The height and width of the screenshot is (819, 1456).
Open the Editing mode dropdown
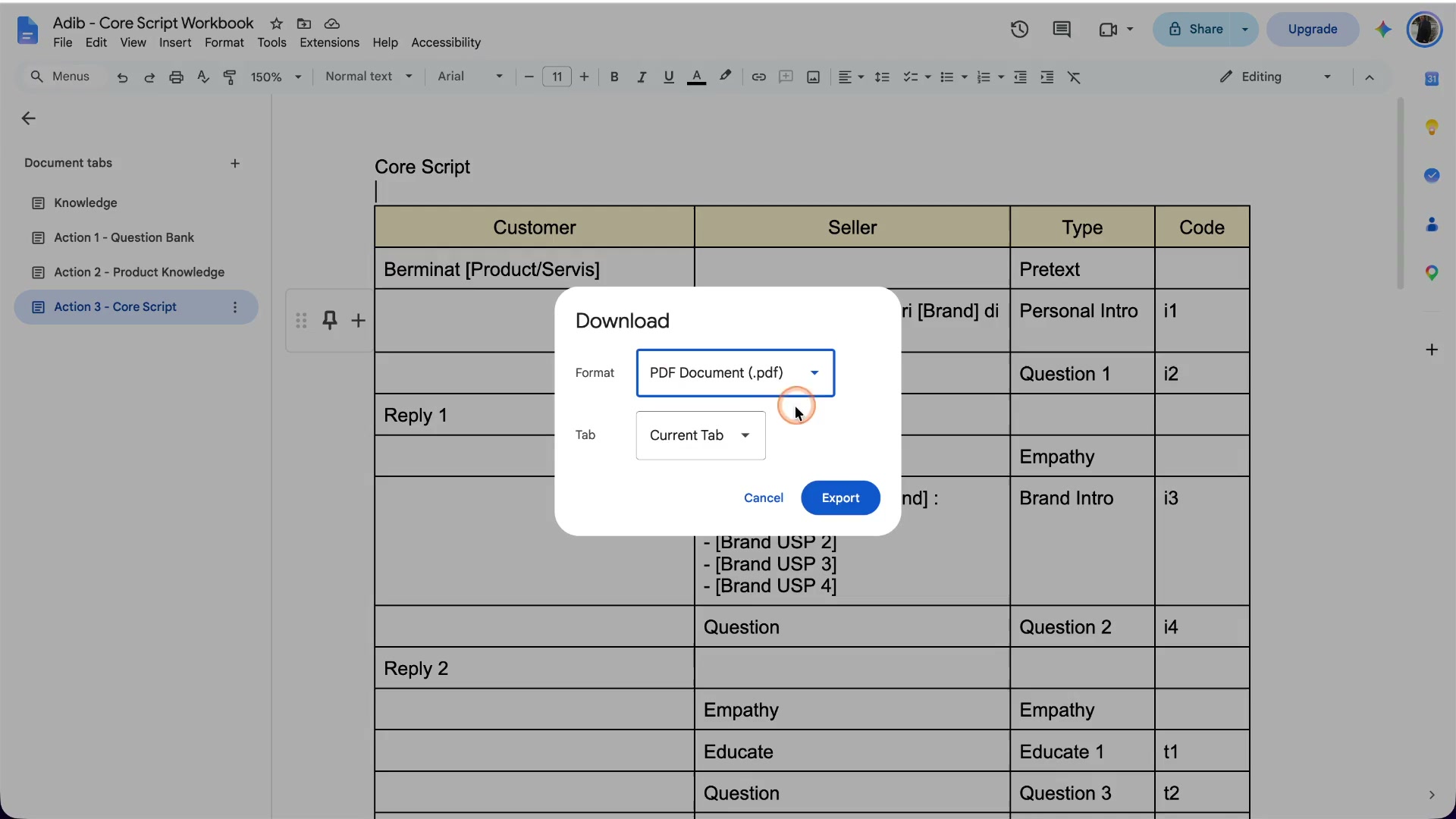pyautogui.click(x=1276, y=77)
